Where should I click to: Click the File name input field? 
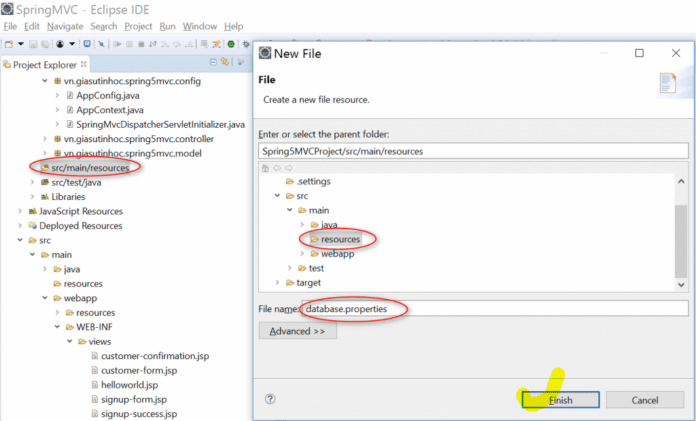coord(495,309)
